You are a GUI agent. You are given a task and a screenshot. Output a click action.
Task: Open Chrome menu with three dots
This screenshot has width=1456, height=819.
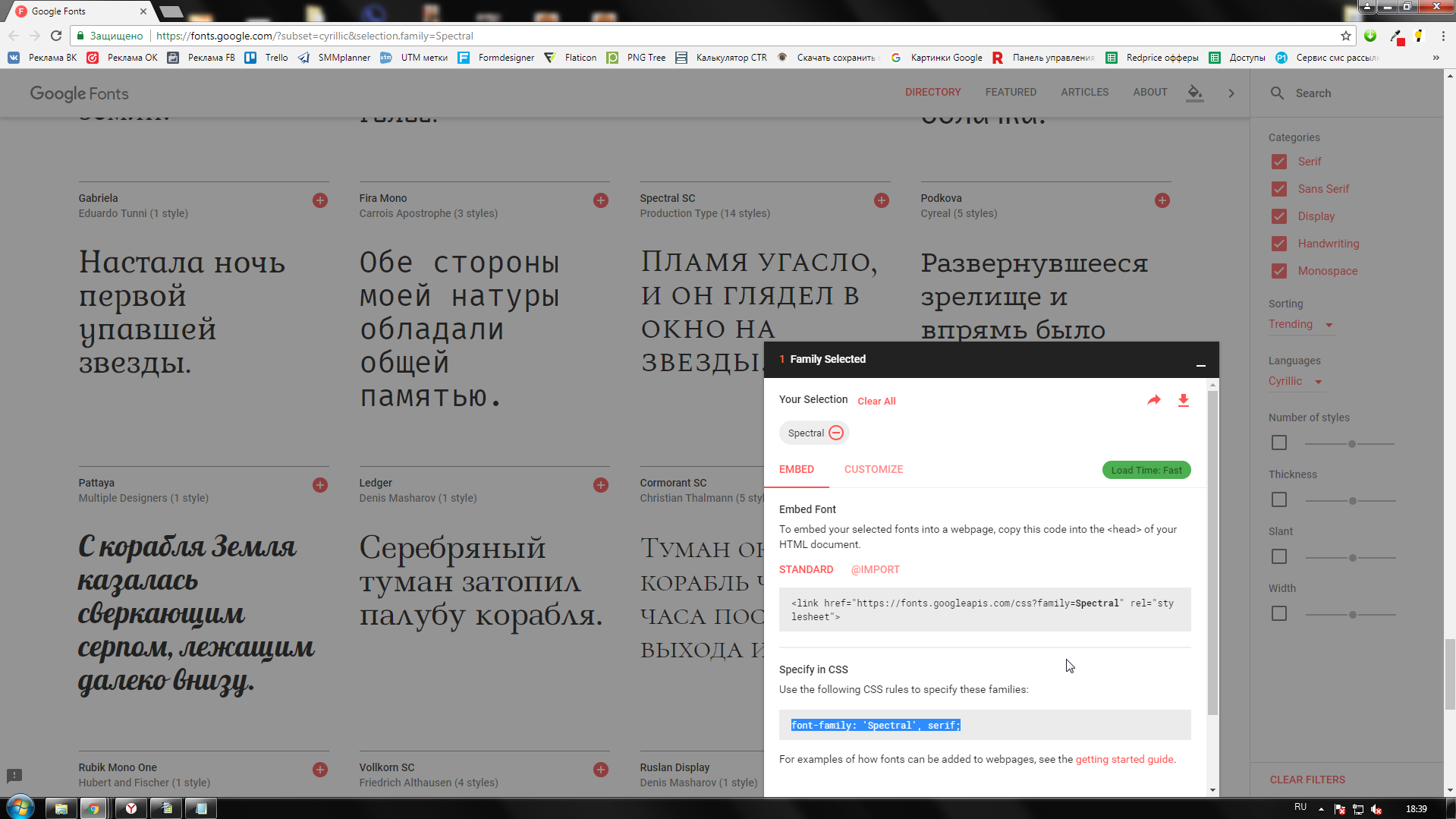tap(1443, 36)
